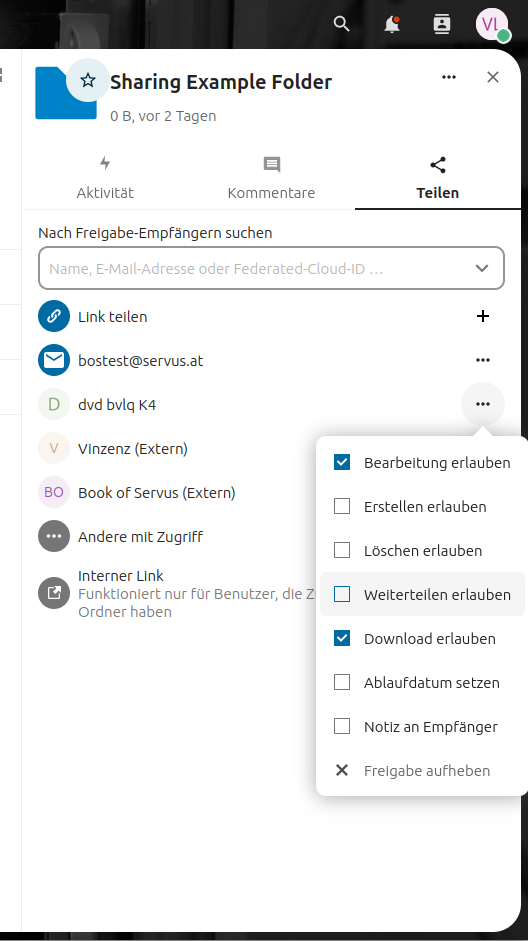The image size is (528, 941).
Task: Open the search magnifier icon
Action: click(341, 24)
